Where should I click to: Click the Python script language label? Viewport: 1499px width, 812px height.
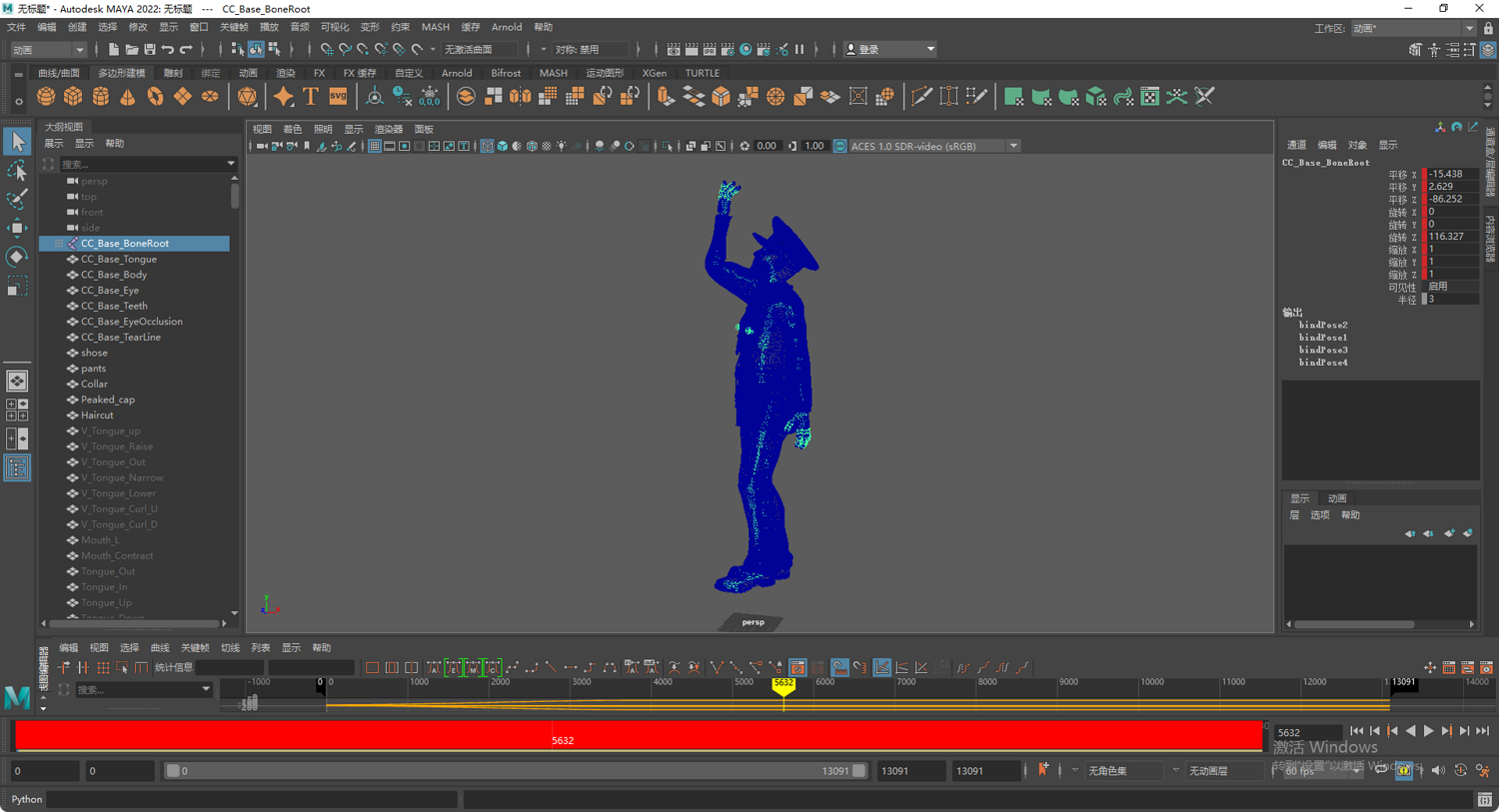pyautogui.click(x=27, y=799)
